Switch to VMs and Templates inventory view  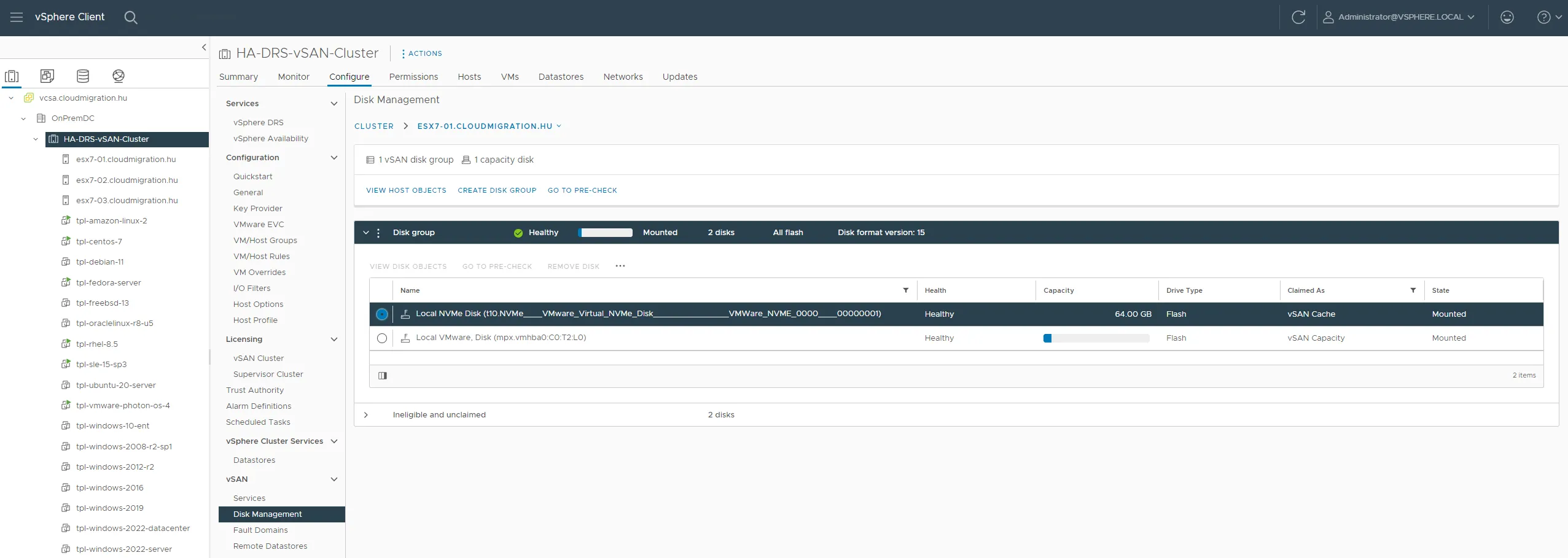point(47,76)
